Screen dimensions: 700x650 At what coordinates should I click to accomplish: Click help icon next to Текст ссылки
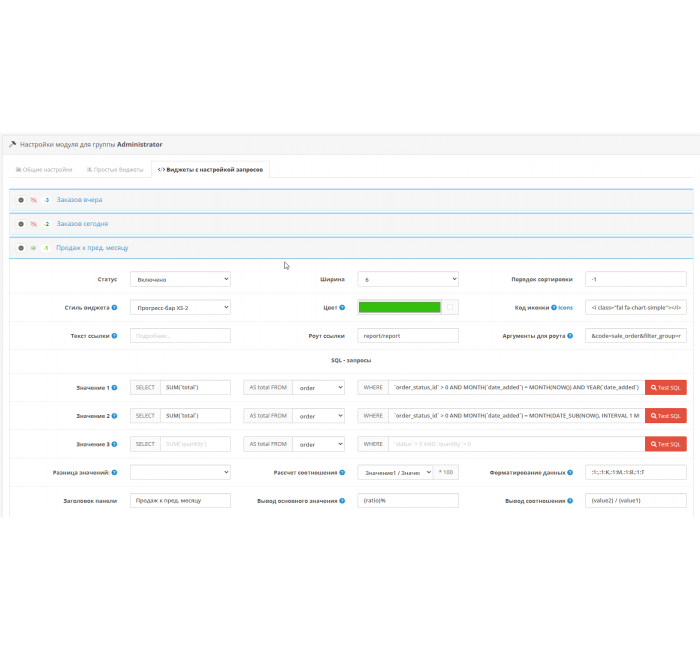pos(114,336)
